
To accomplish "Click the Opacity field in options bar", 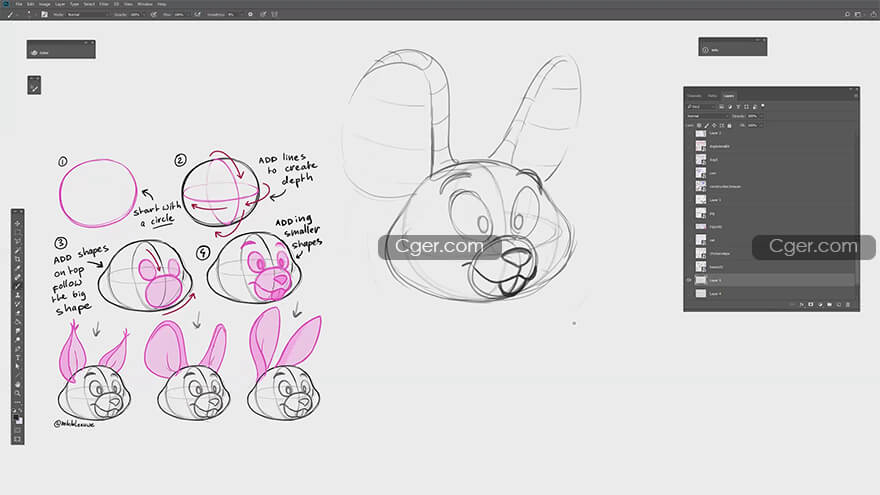I will point(135,15).
